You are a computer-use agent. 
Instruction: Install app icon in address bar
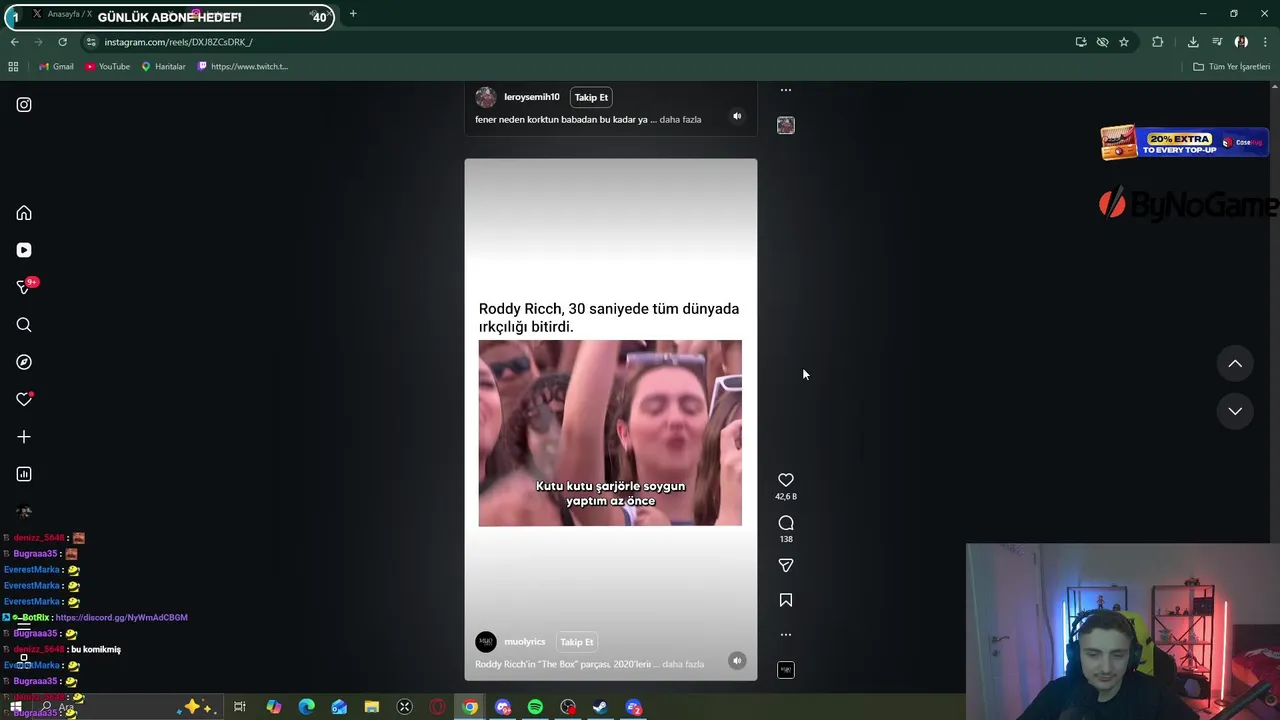point(1081,42)
